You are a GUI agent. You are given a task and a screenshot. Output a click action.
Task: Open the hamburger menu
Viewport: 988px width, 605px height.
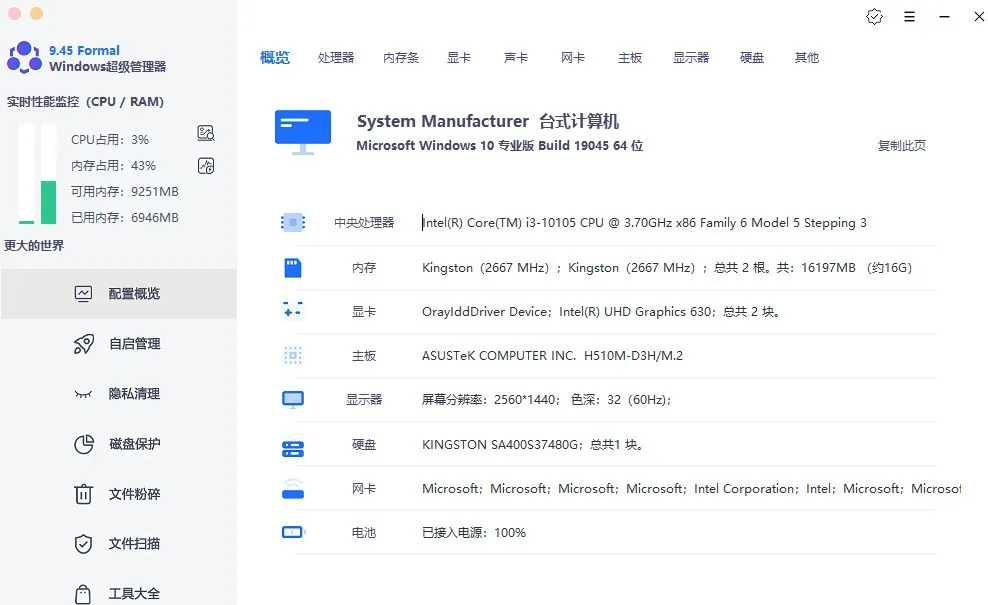[909, 17]
